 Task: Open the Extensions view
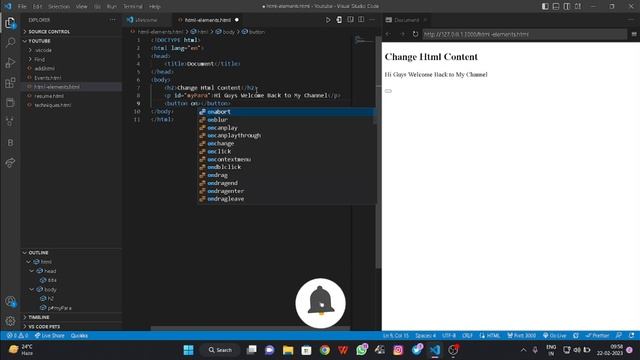point(10,83)
